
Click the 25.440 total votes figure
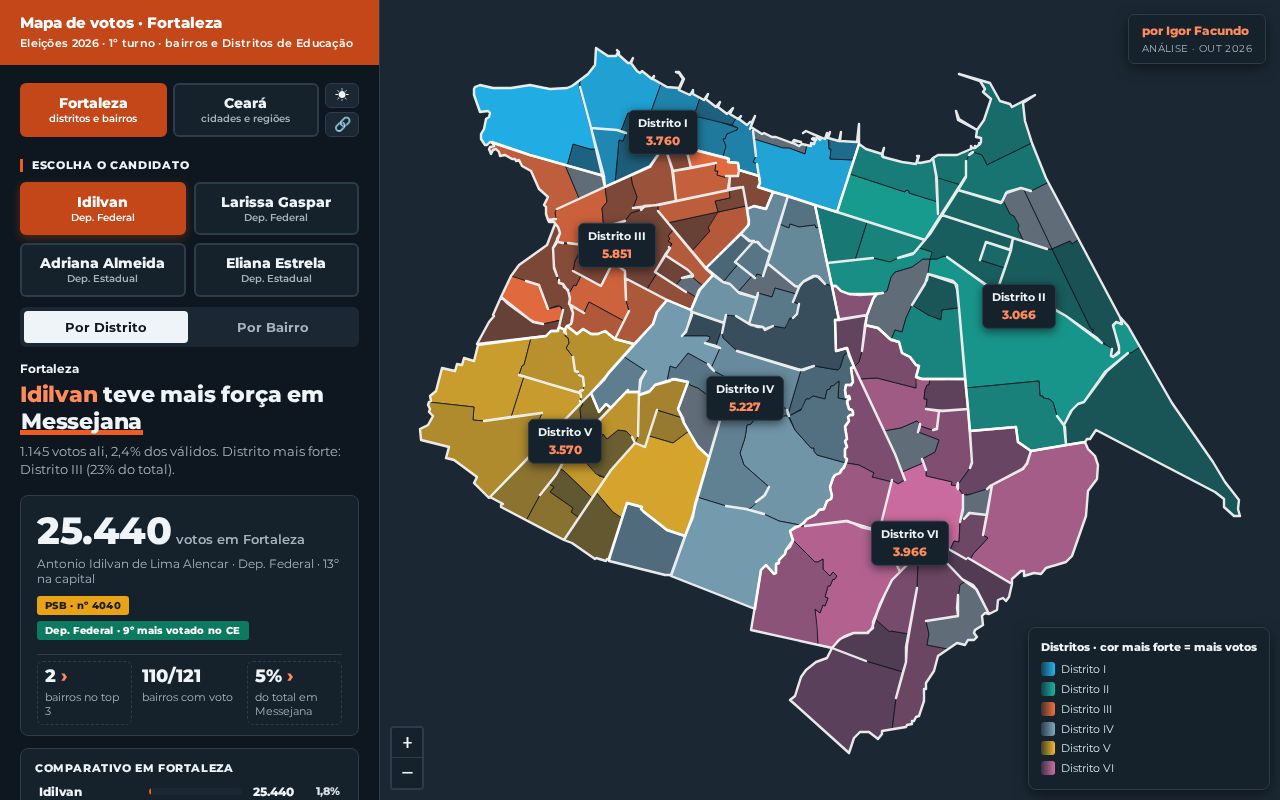104,532
